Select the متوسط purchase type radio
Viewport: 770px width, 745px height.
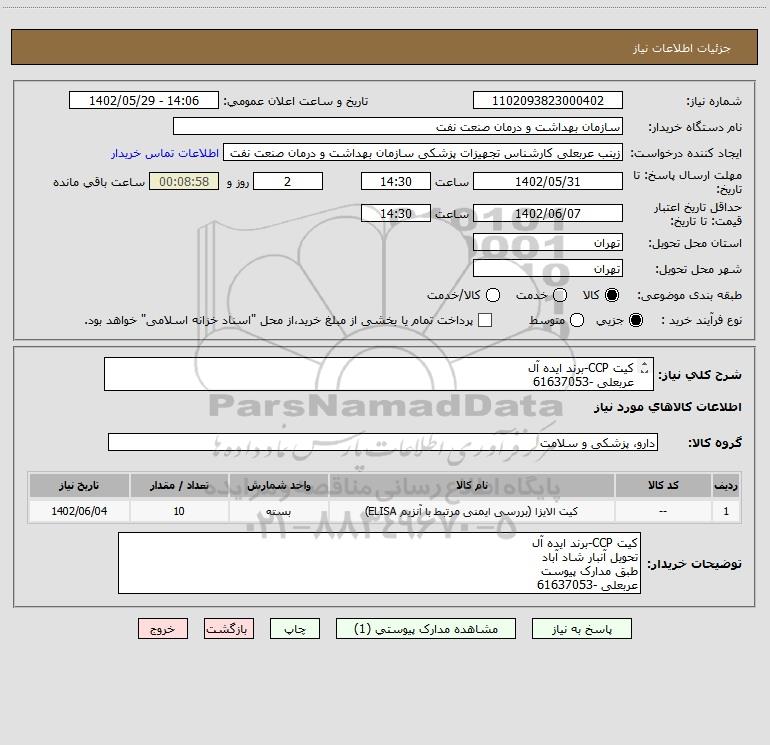coord(577,321)
